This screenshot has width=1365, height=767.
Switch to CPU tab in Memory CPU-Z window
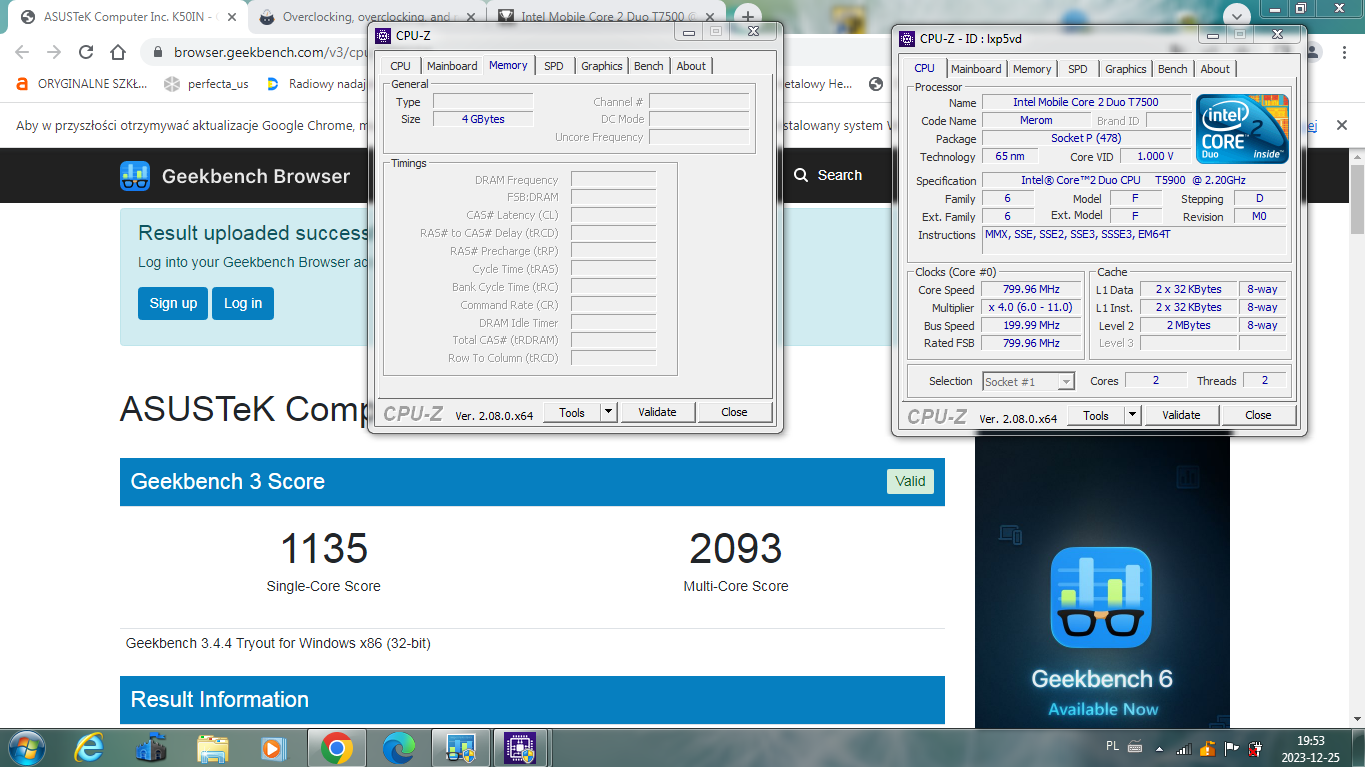coord(400,66)
